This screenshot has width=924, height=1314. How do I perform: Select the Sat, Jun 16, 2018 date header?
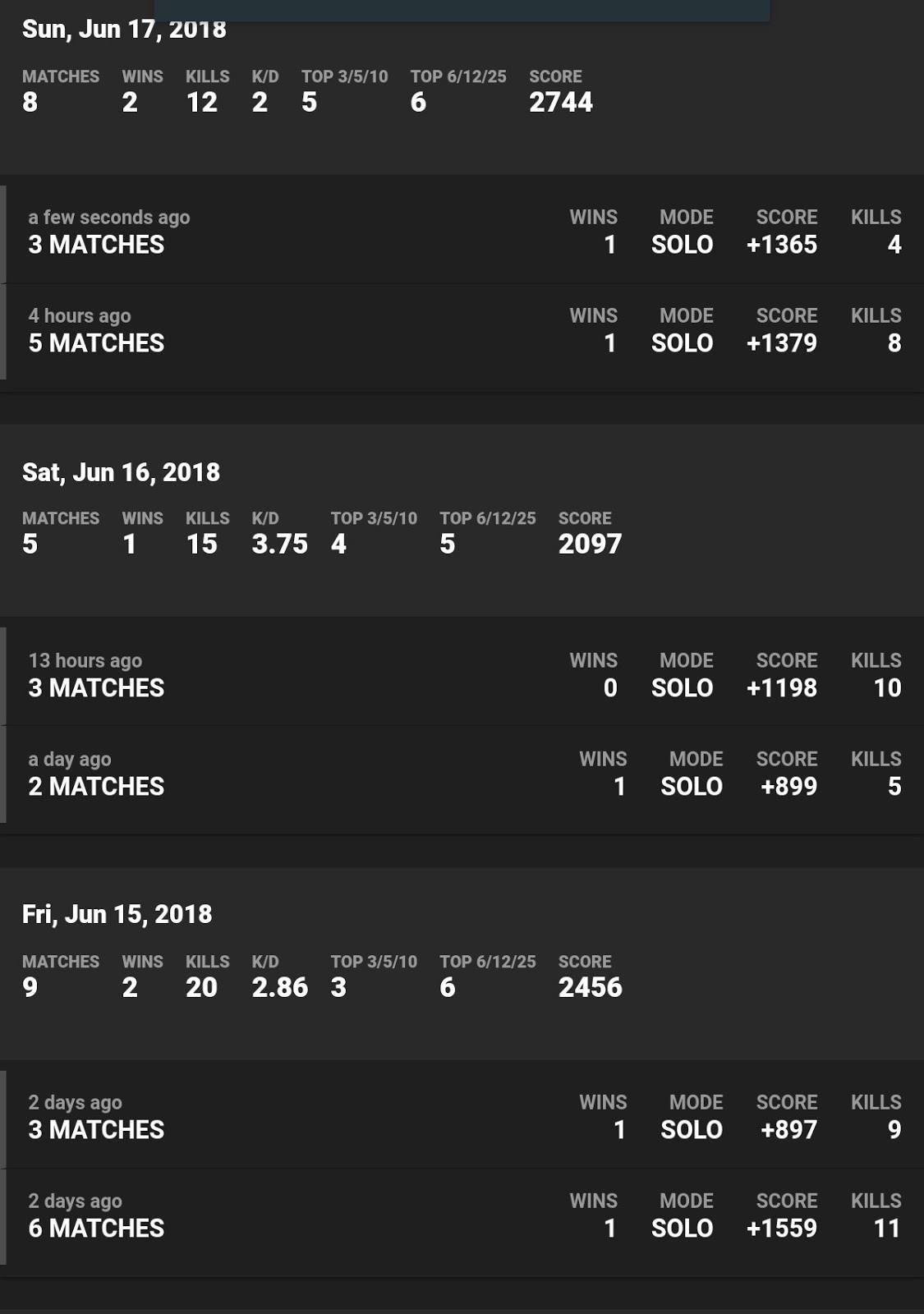(121, 472)
